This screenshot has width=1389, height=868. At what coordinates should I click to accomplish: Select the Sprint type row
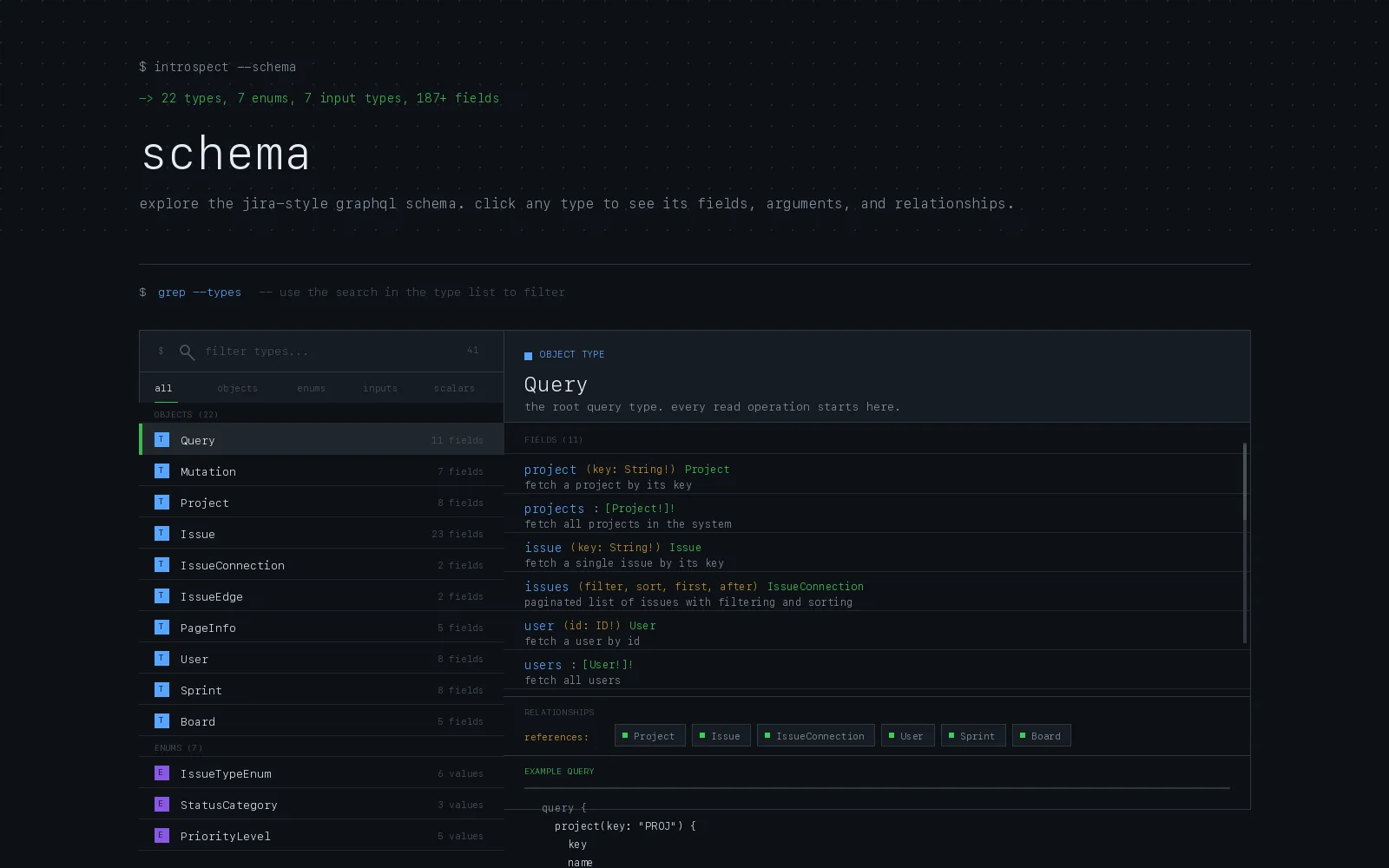click(x=321, y=689)
